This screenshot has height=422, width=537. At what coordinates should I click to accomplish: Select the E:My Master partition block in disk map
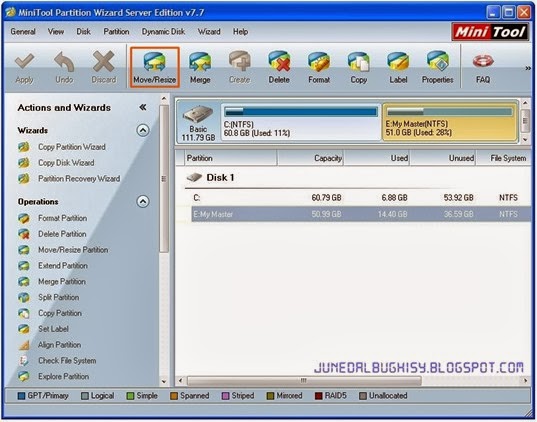450,122
